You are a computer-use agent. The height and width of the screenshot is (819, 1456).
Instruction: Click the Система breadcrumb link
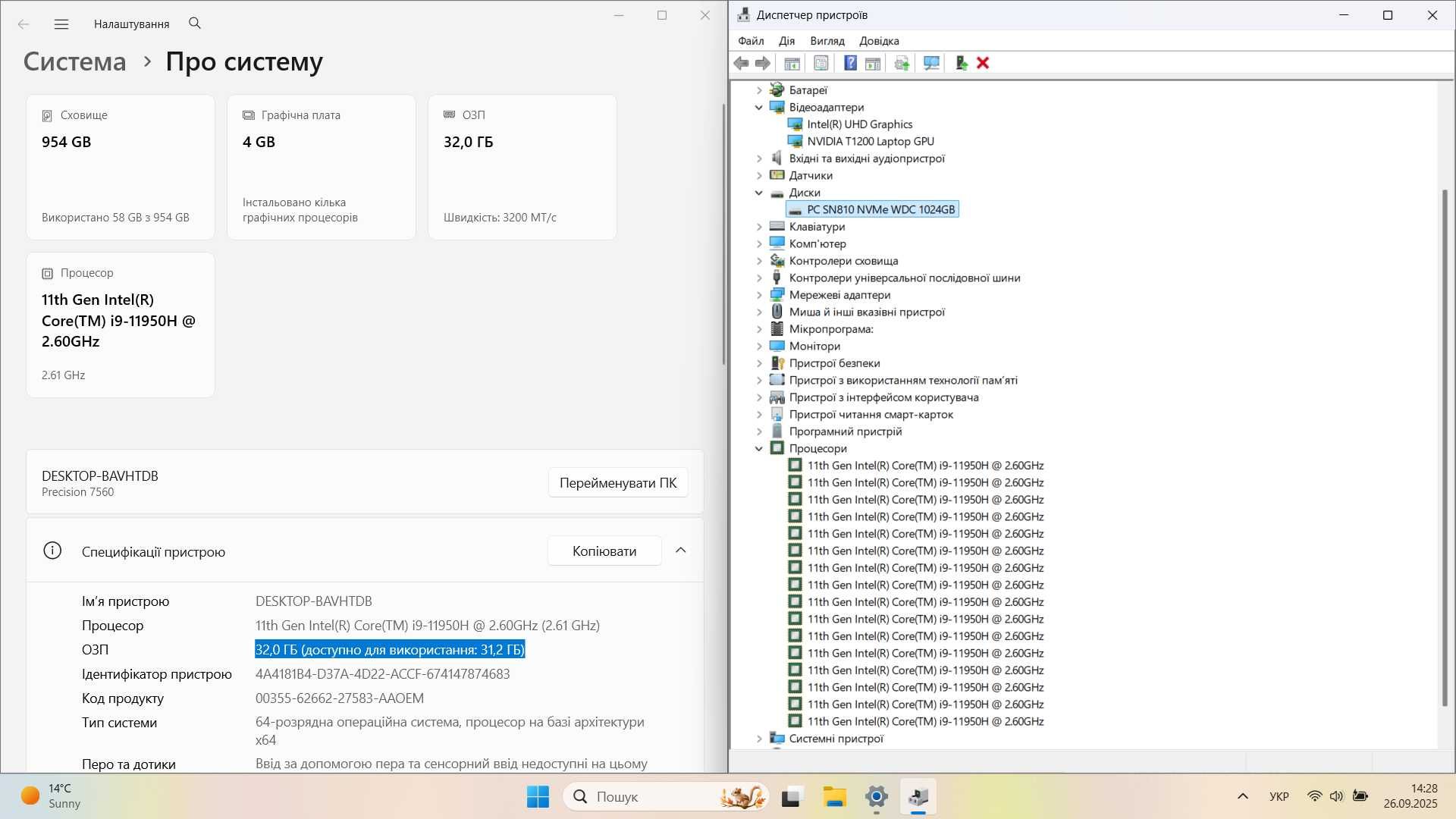pos(74,61)
